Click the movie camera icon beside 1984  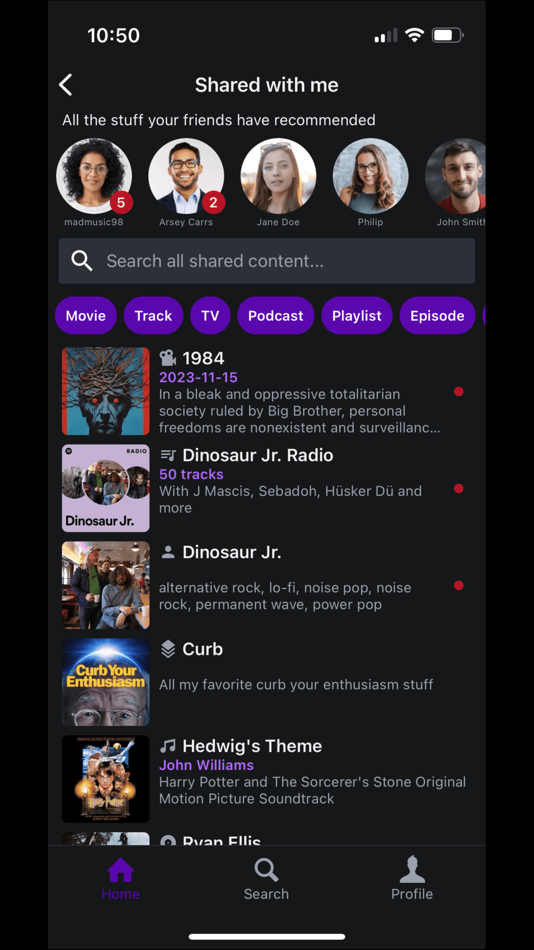pyautogui.click(x=168, y=358)
